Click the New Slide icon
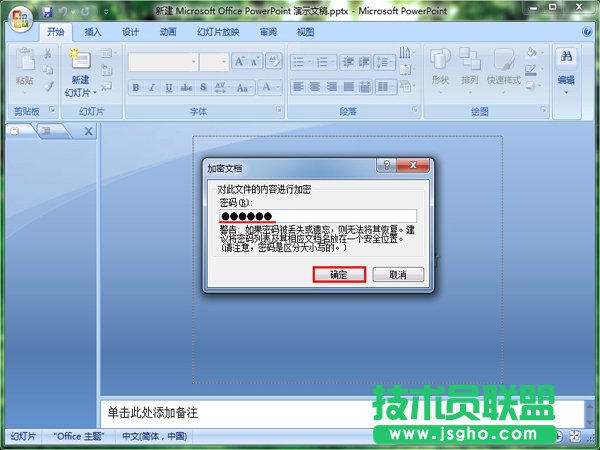This screenshot has width=600, height=450. [x=79, y=63]
